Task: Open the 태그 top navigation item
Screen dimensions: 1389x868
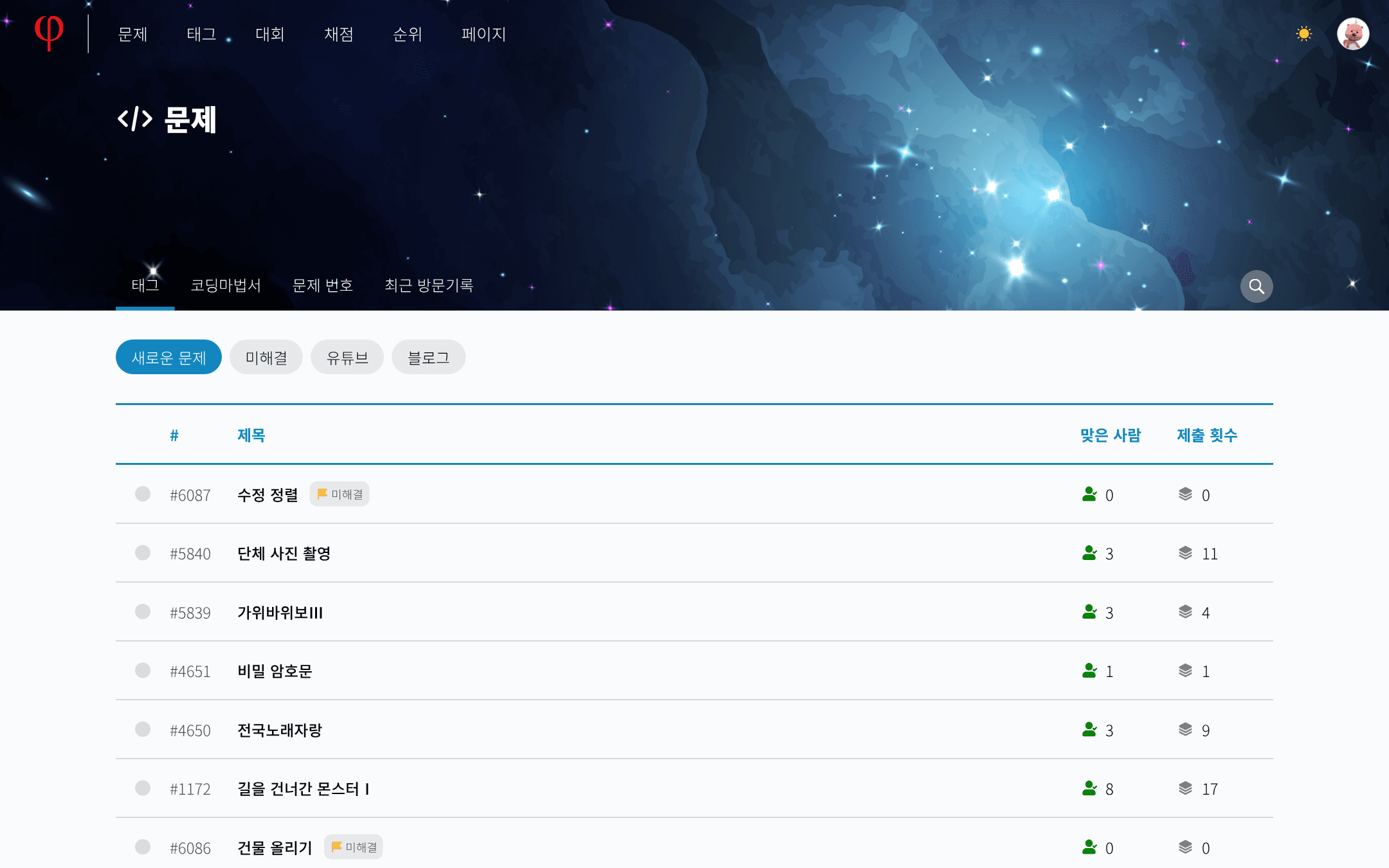Action: click(x=201, y=34)
